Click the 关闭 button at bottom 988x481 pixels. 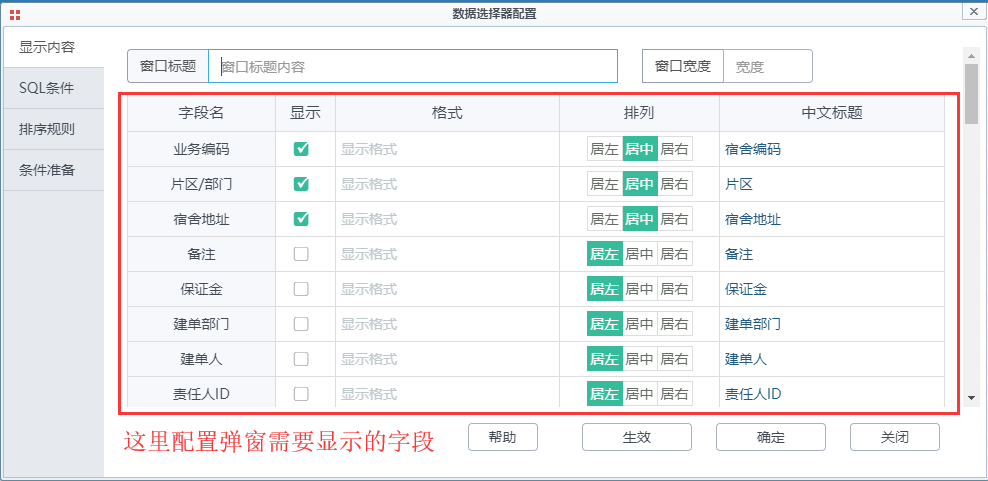(894, 437)
